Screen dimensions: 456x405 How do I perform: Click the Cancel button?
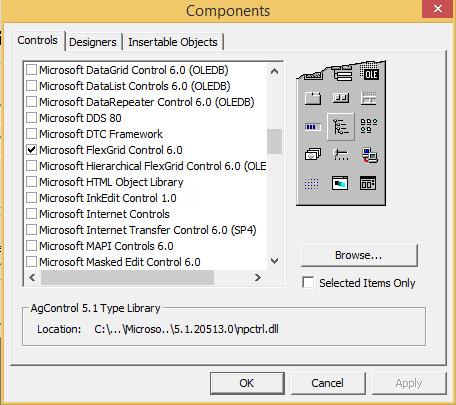click(x=328, y=383)
